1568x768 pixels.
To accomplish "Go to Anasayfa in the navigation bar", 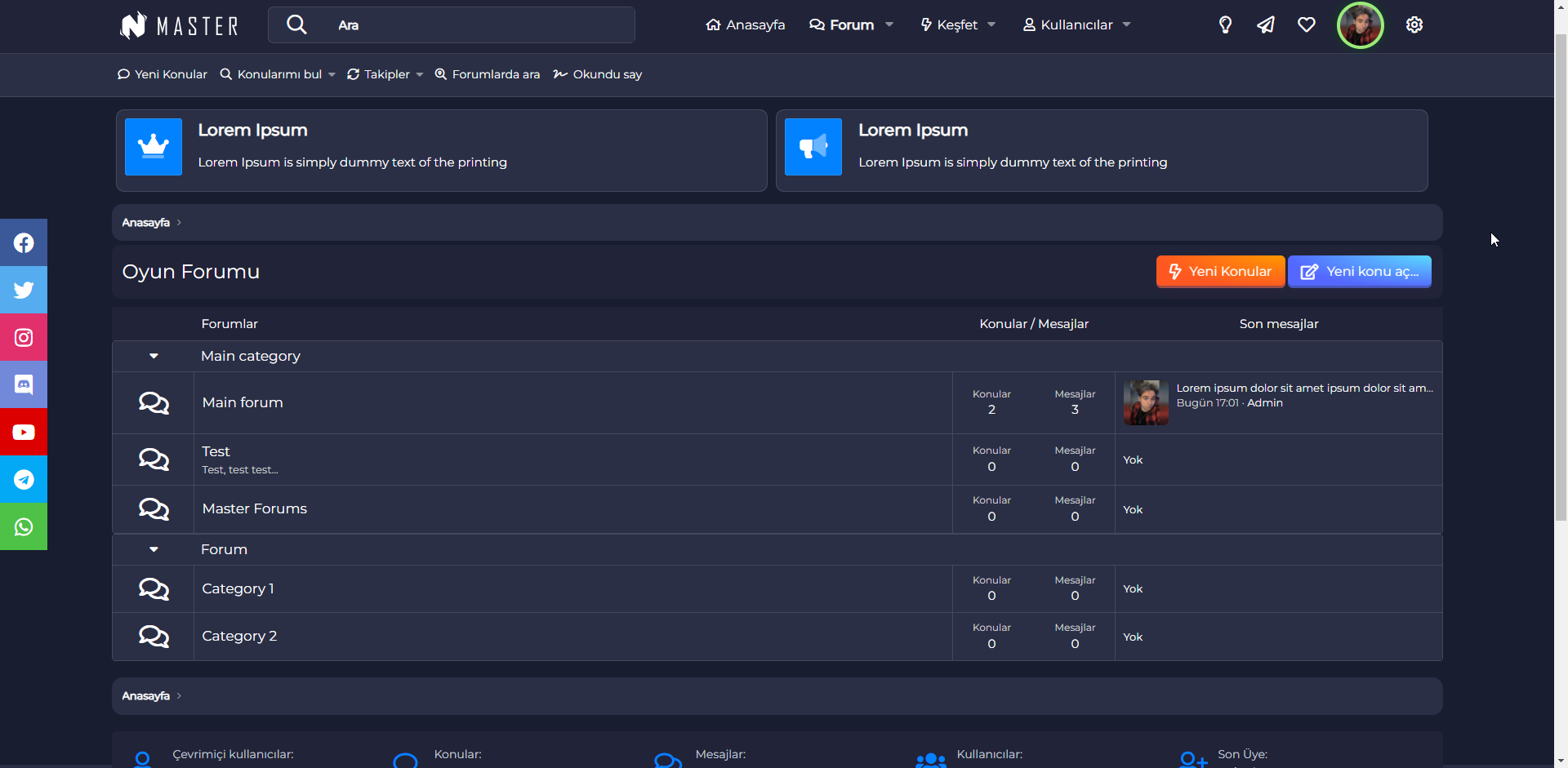I will point(745,25).
